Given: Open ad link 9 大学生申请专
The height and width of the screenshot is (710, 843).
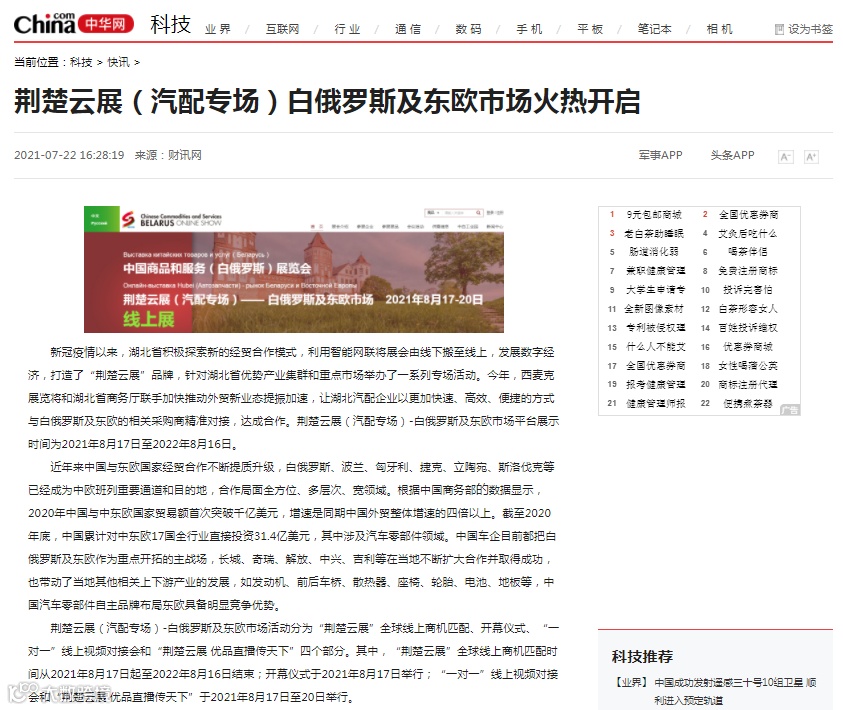Looking at the screenshot, I should 655,290.
